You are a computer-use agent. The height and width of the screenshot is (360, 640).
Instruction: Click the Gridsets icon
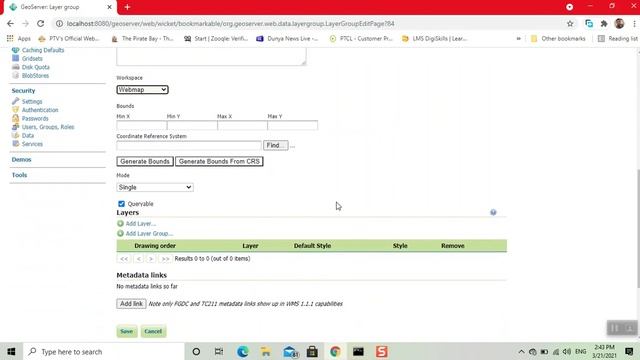[x=16, y=59]
